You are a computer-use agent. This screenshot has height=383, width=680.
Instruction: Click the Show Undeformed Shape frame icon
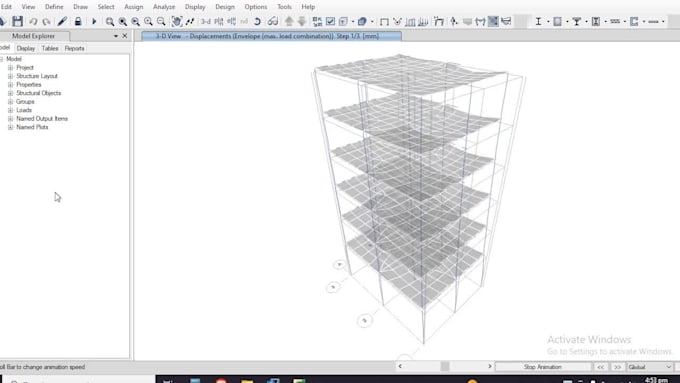[384, 21]
